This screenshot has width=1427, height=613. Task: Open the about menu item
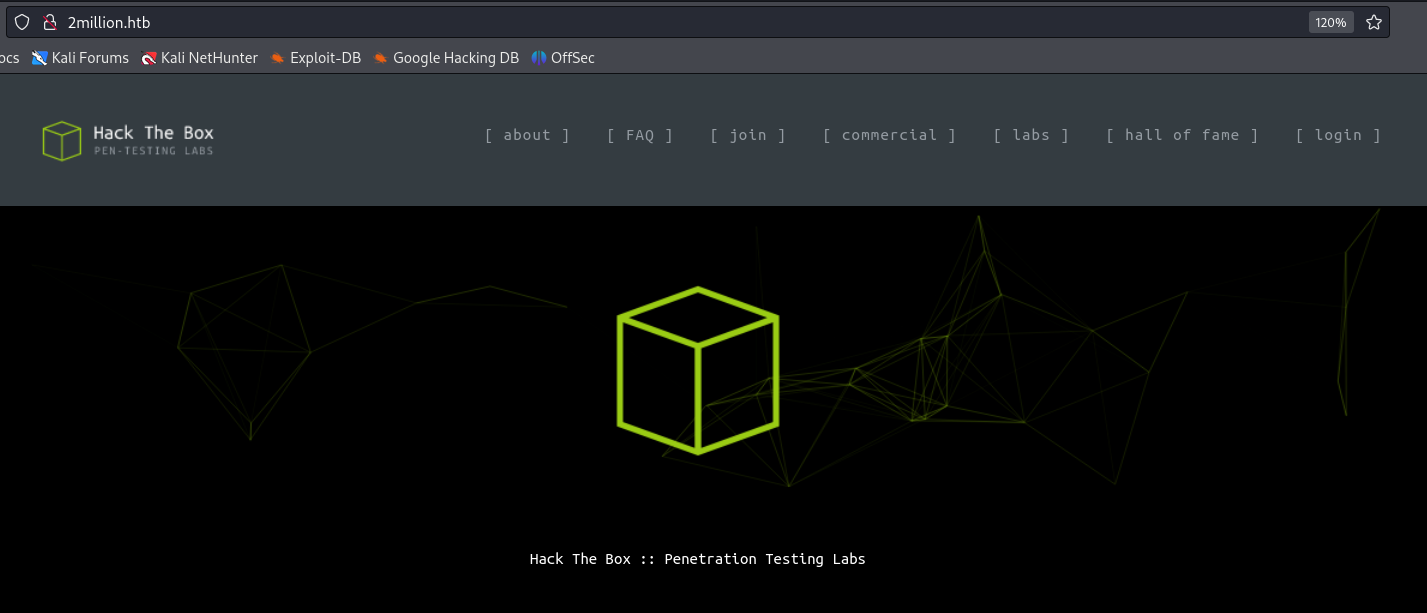tap(527, 135)
